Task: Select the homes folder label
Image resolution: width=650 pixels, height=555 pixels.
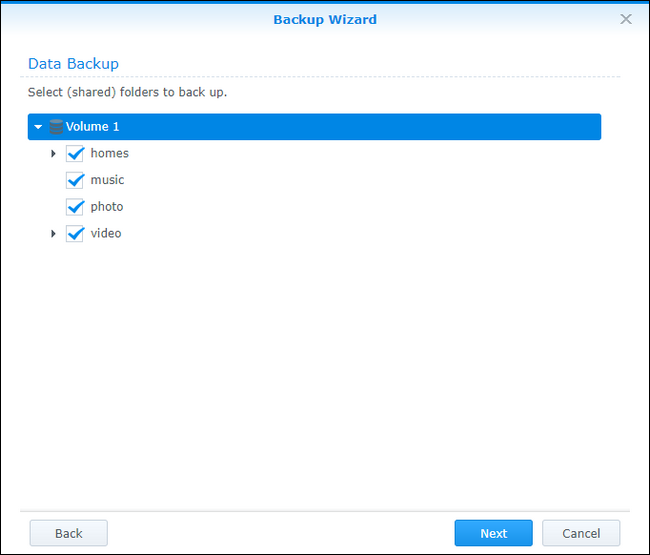Action: (x=109, y=154)
